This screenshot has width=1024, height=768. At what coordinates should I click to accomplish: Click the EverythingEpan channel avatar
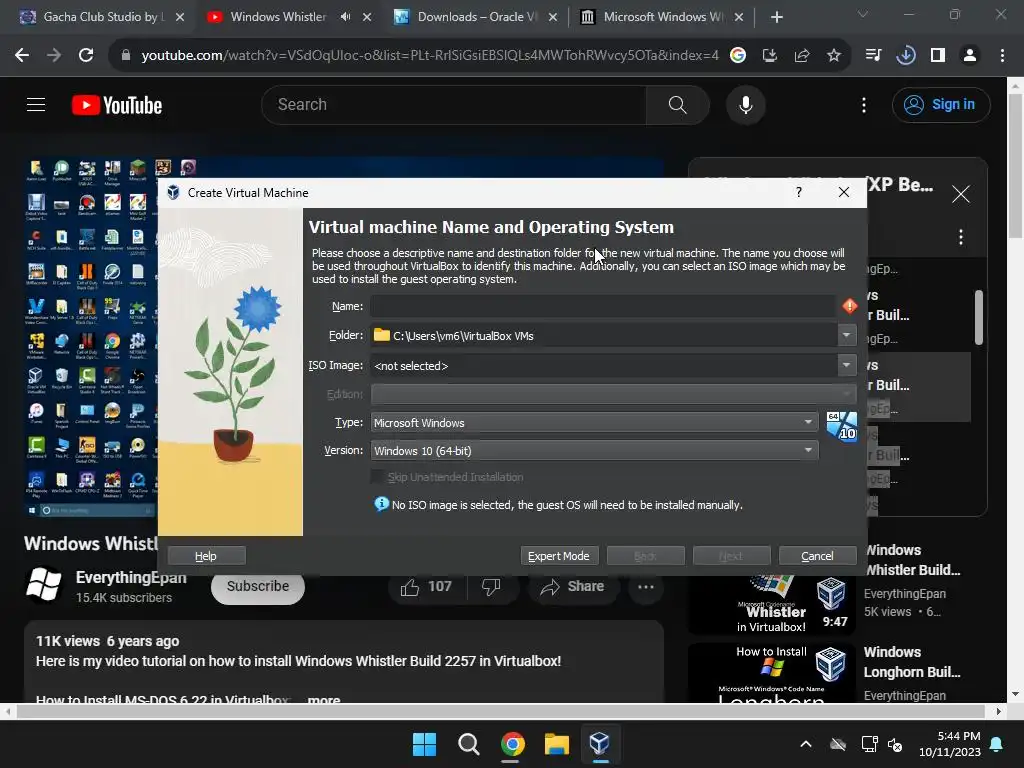[x=43, y=585]
